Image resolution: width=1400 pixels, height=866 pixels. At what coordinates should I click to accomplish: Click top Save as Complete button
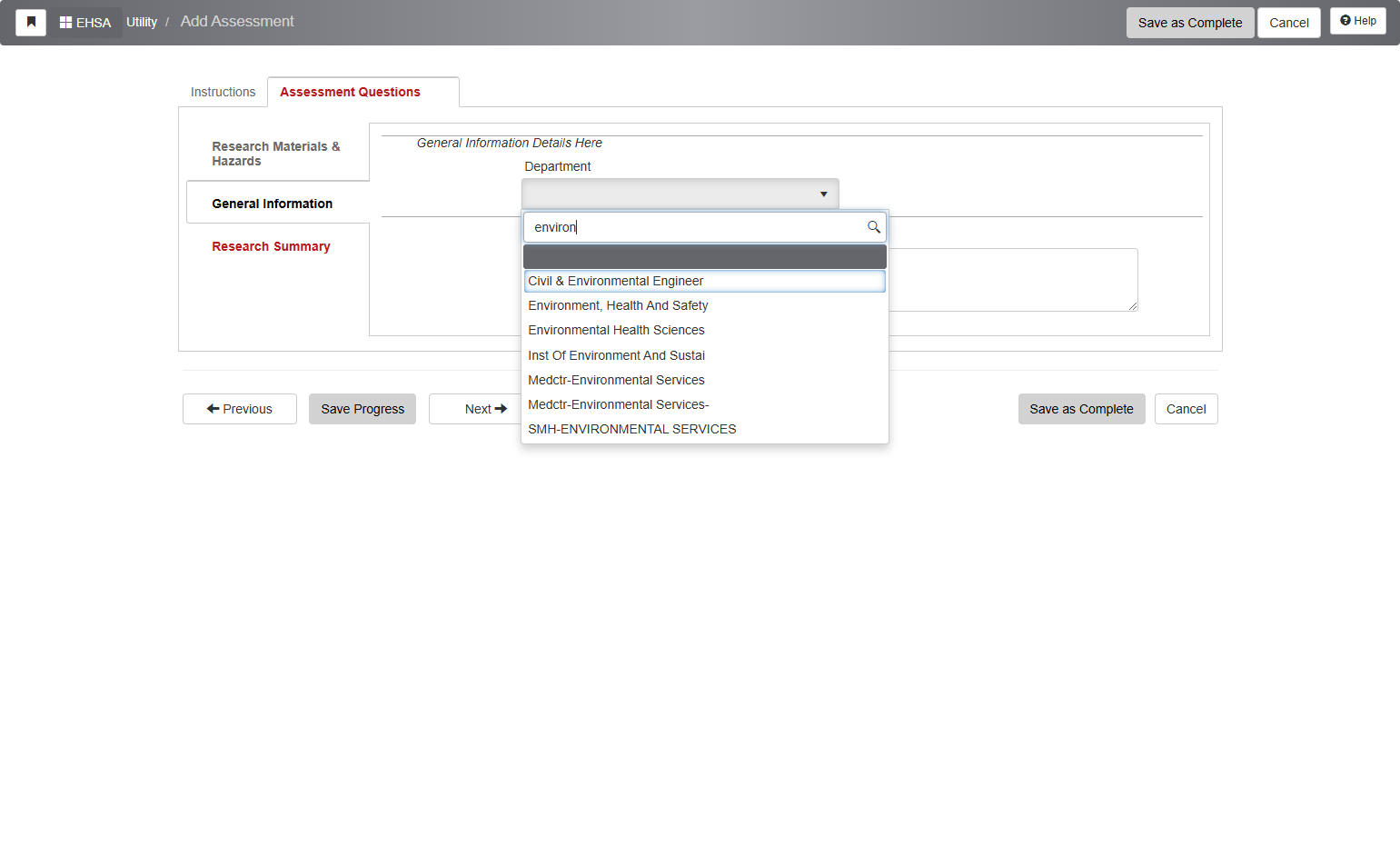[x=1190, y=23]
